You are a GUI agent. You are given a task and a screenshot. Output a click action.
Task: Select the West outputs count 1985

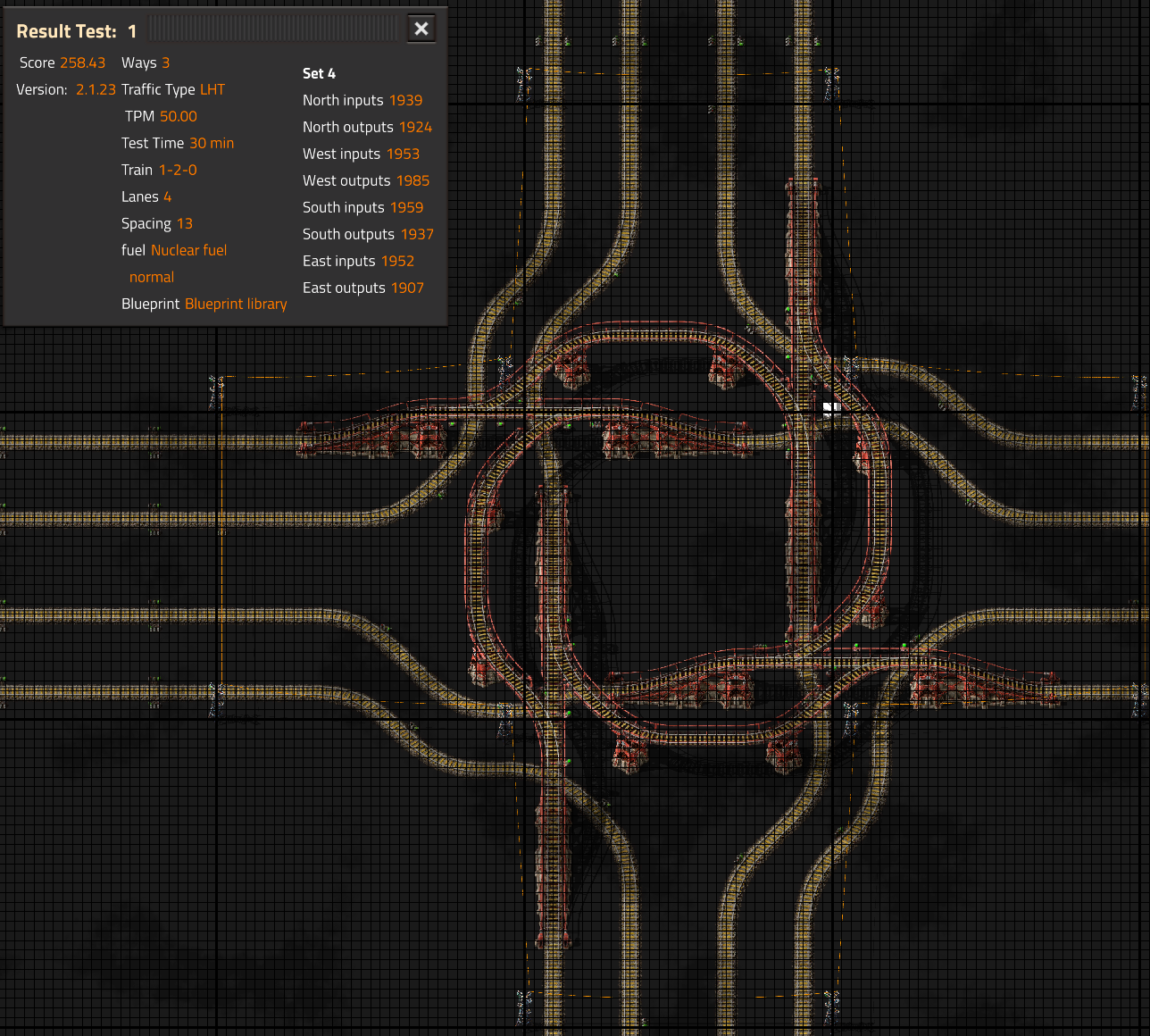(412, 180)
